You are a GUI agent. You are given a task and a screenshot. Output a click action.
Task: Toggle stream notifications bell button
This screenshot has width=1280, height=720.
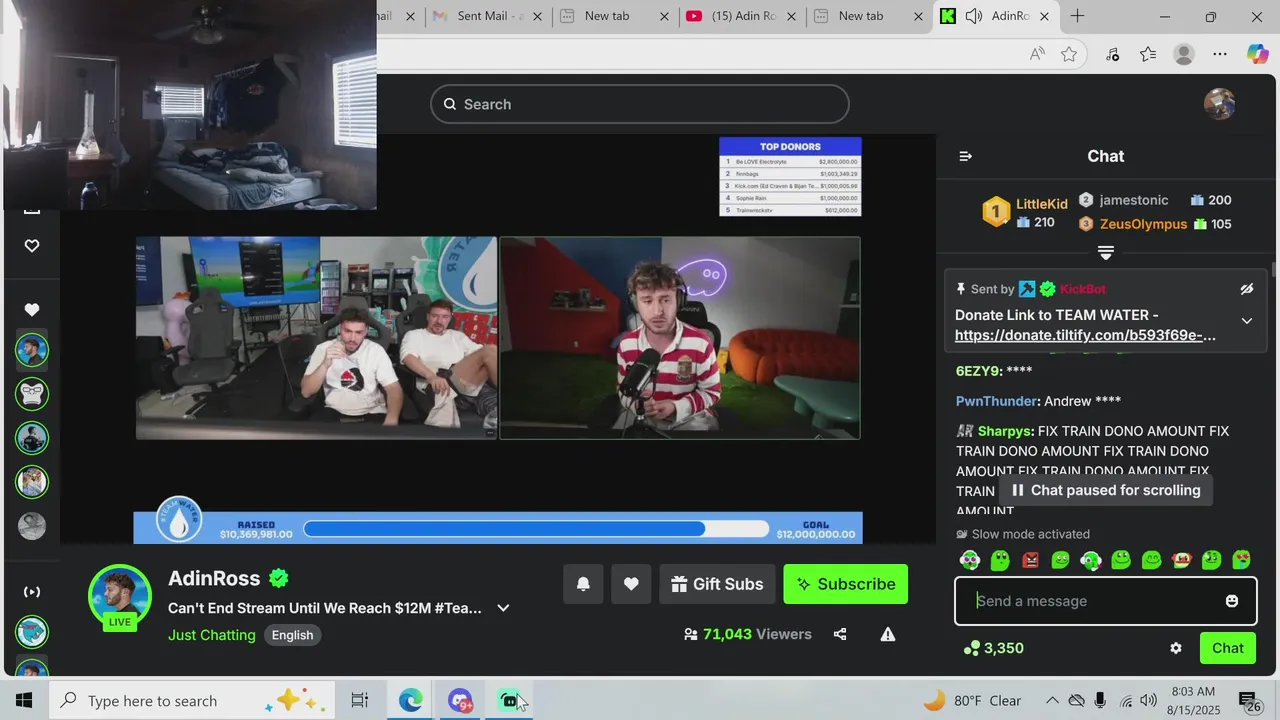[x=583, y=584]
